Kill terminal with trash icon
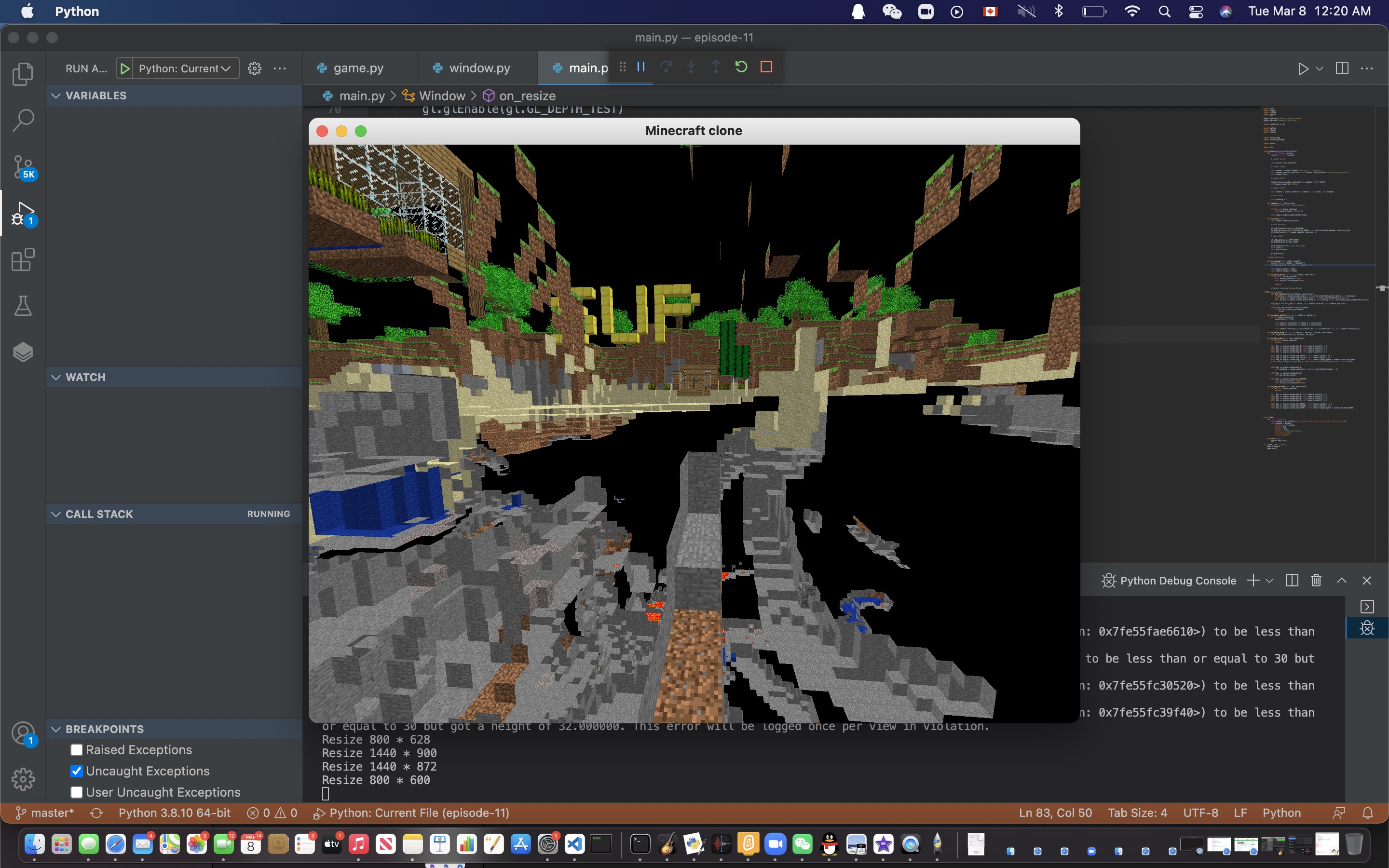 [x=1316, y=581]
